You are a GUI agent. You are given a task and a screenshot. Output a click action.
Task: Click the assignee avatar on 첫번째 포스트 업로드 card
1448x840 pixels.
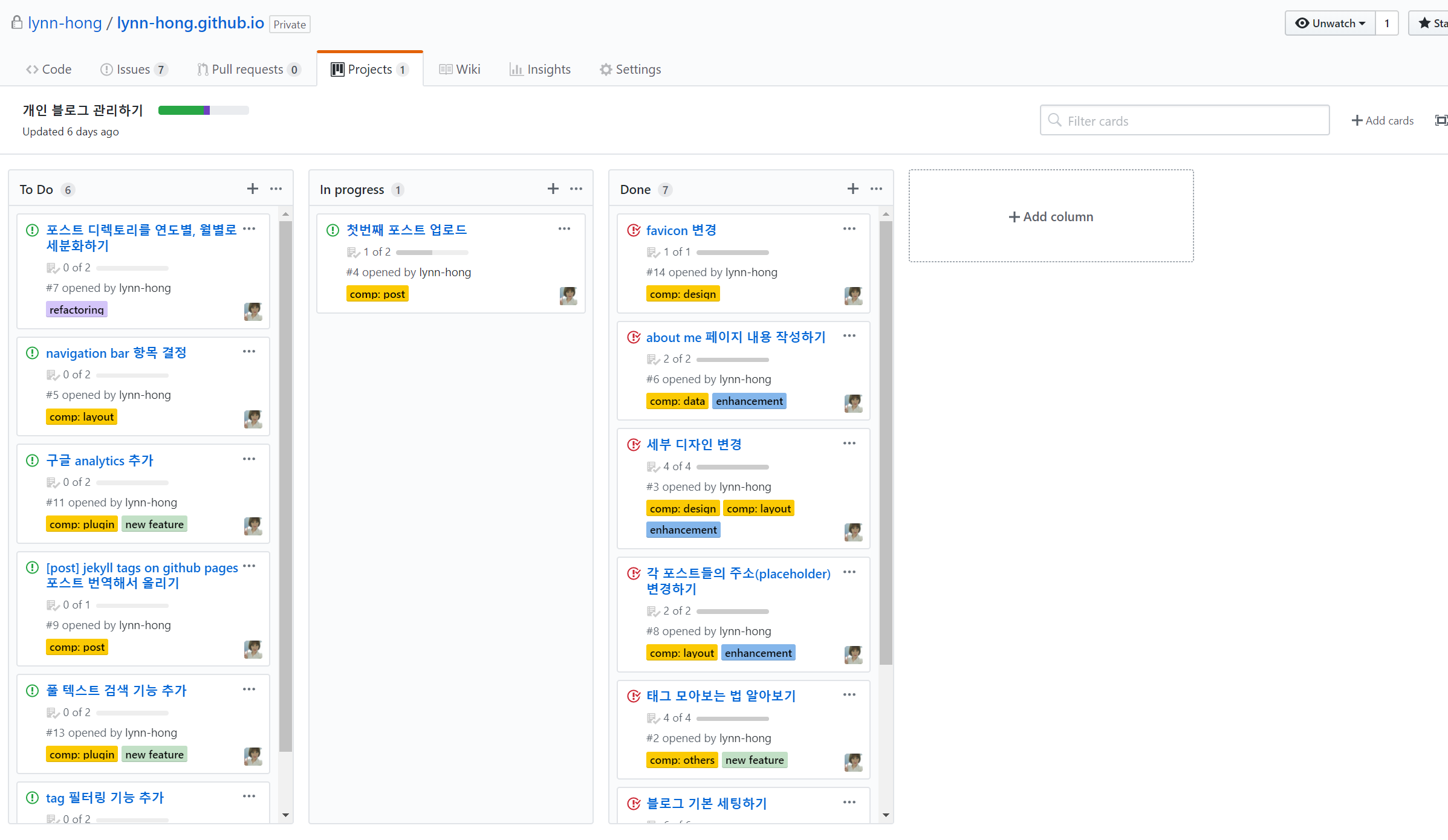(x=568, y=296)
